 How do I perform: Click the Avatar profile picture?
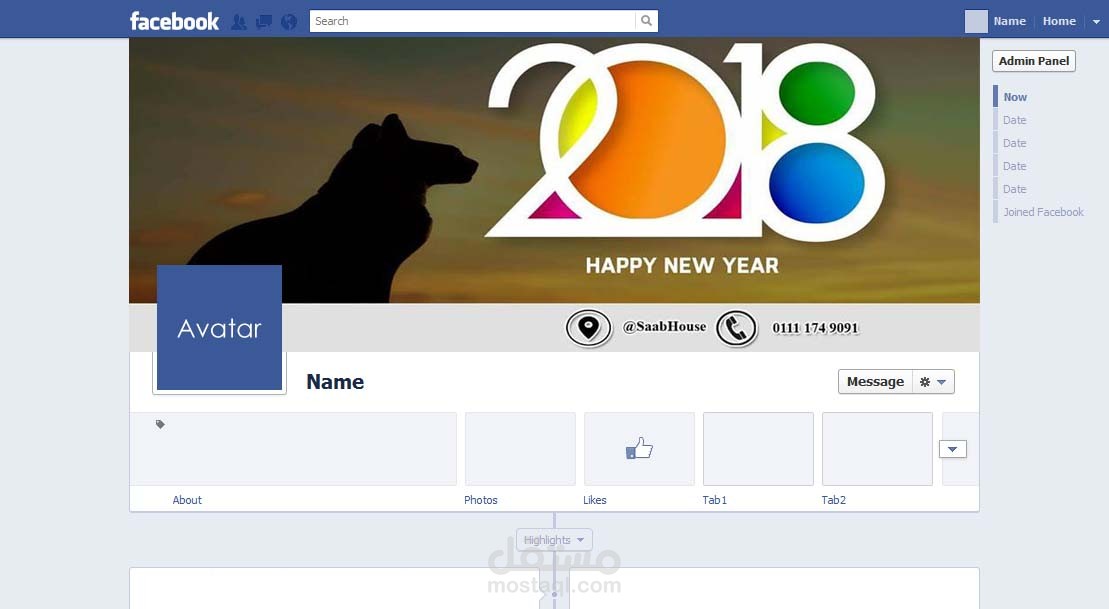219,327
